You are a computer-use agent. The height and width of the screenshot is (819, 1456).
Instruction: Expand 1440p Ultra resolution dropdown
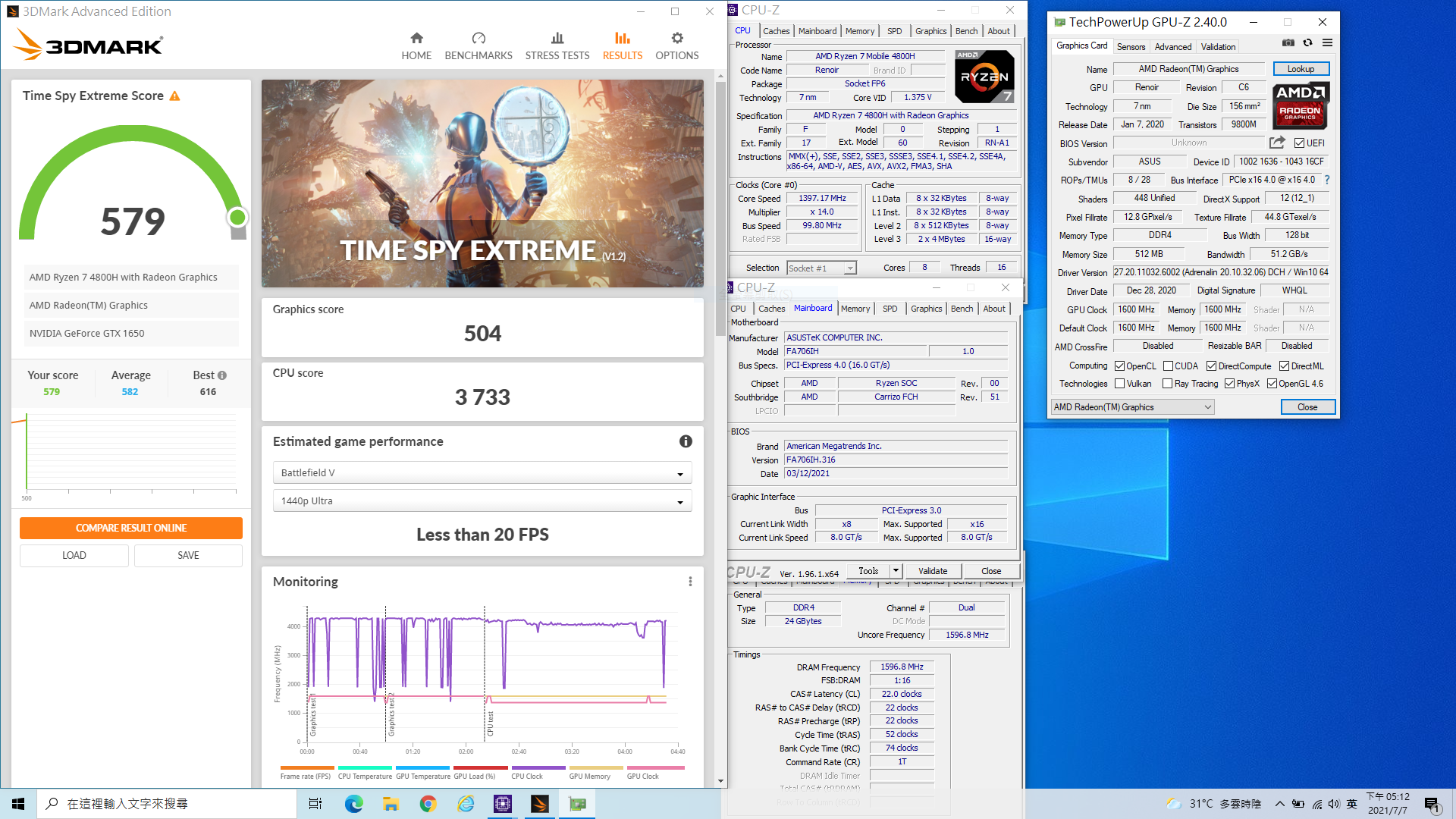pos(482,500)
